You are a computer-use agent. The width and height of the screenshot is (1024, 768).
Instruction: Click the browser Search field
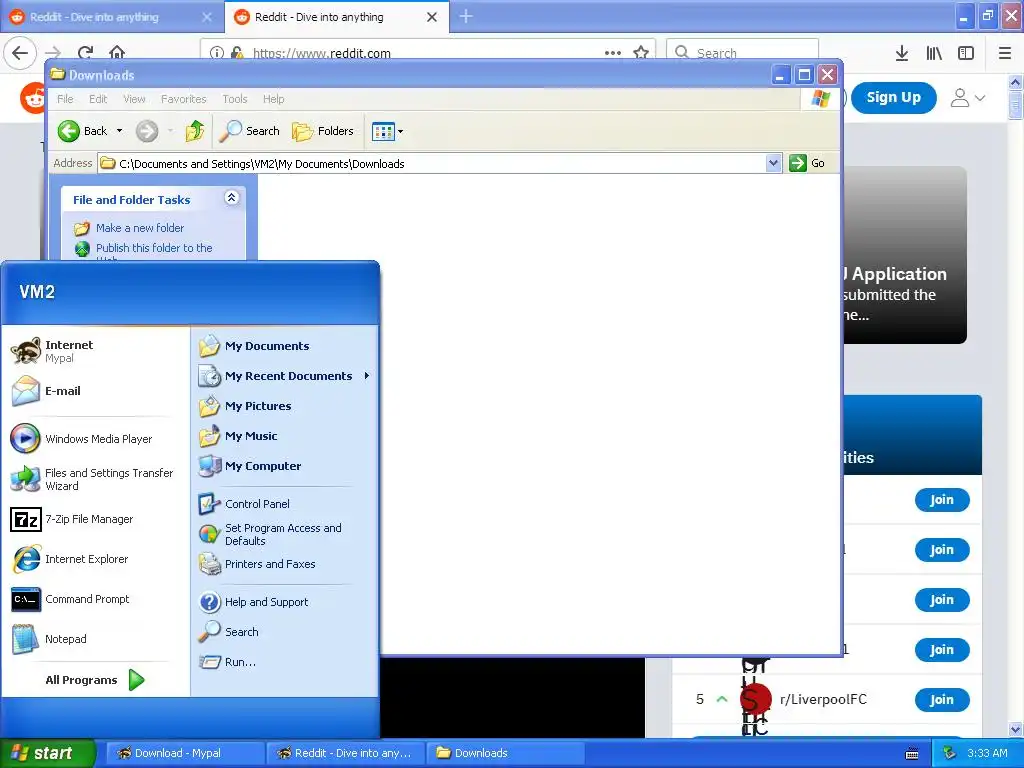pyautogui.click(x=743, y=53)
